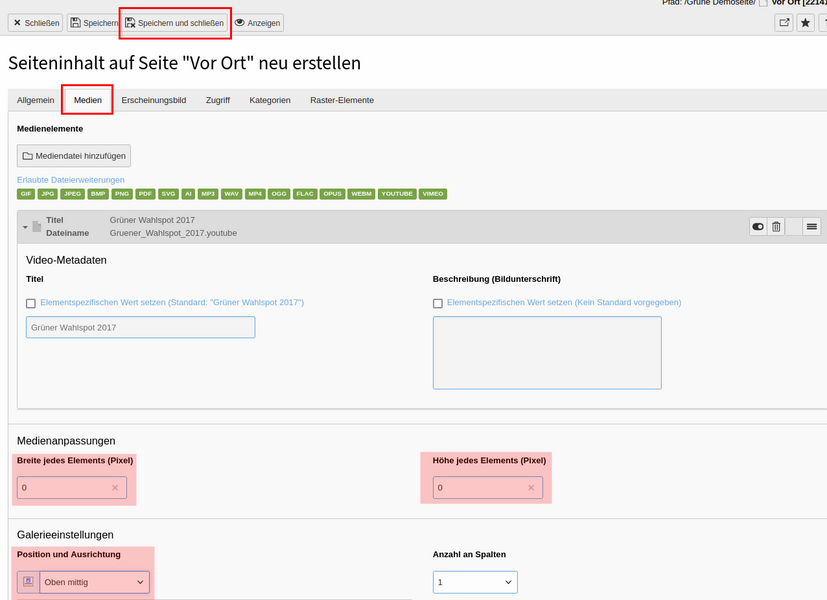The height and width of the screenshot is (600, 827).
Task: Open Anzahl an Spalten dropdown
Action: click(475, 582)
